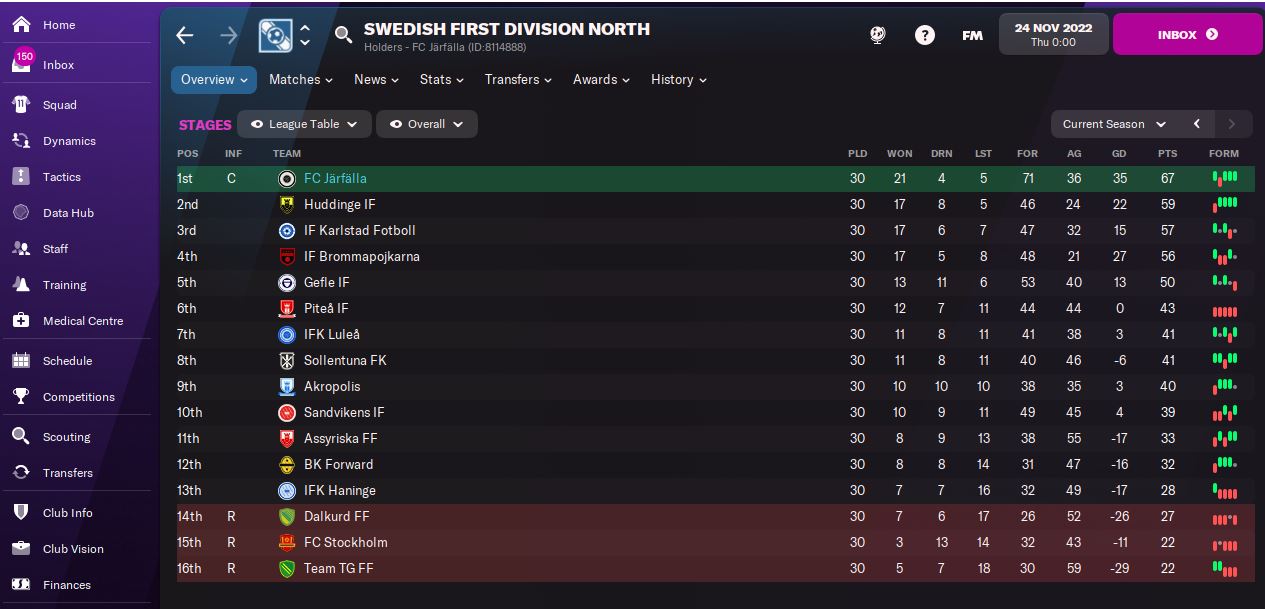Click the search magnifier icon
The width and height of the screenshot is (1265, 609).
coord(343,36)
